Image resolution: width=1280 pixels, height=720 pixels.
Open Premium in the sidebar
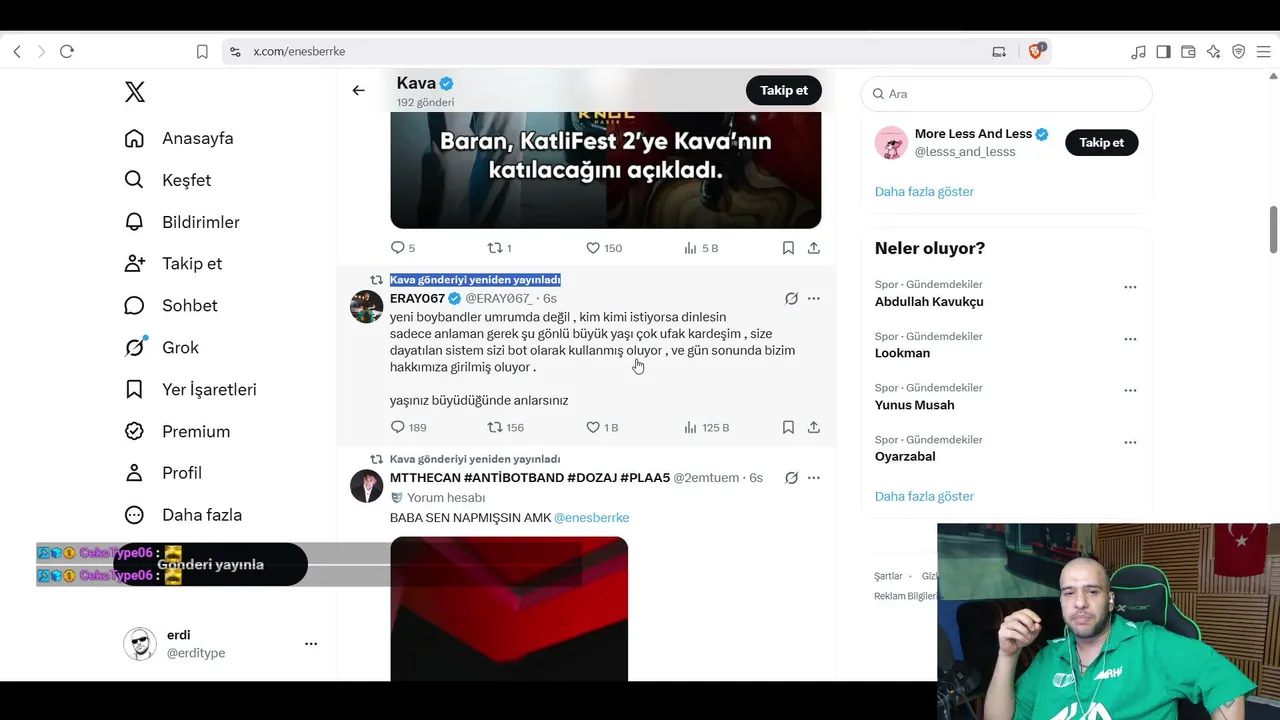pyautogui.click(x=177, y=431)
